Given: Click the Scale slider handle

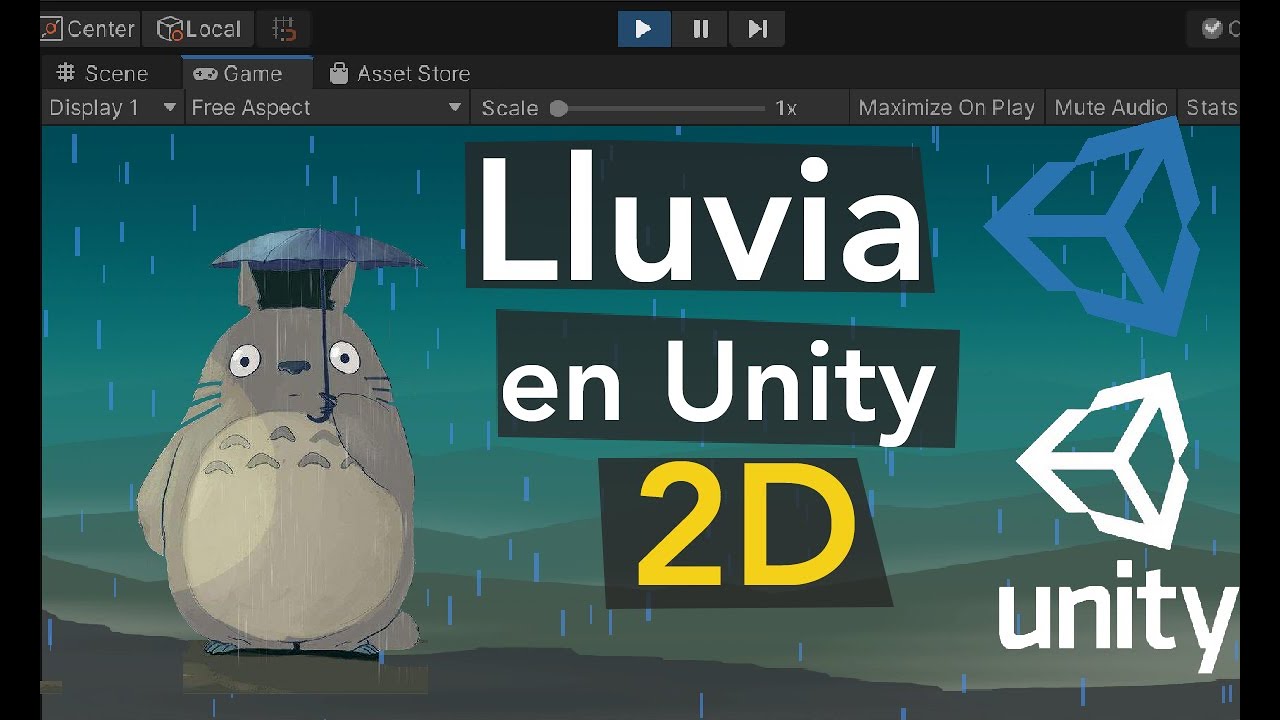Looking at the screenshot, I should click(x=559, y=108).
